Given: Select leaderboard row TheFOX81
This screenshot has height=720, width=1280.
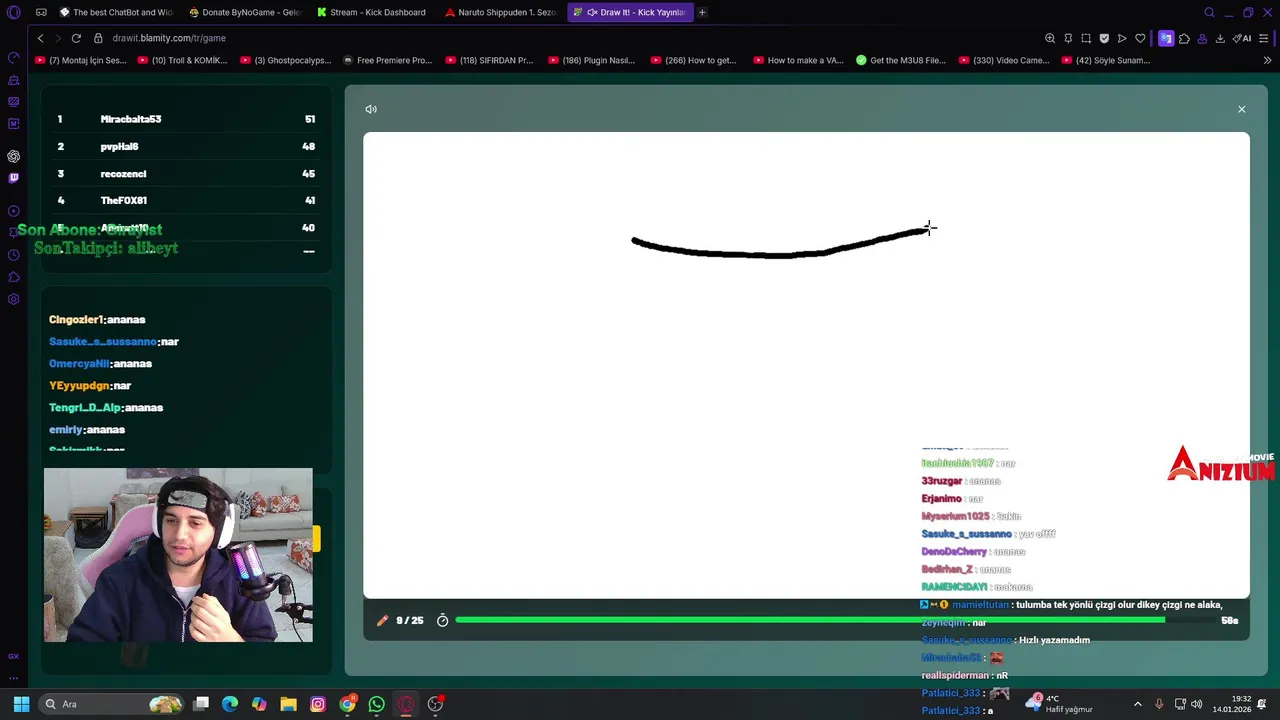Looking at the screenshot, I should (x=186, y=201).
